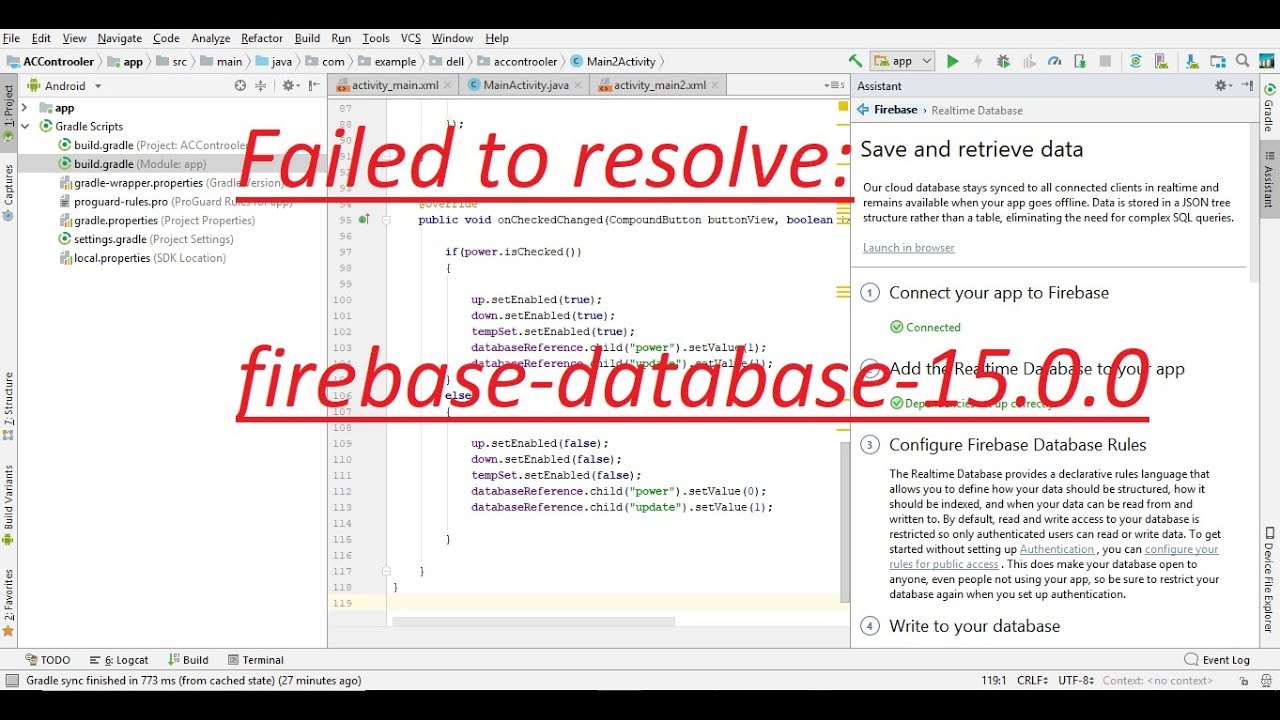Click Collapse All icon in Project panel
This screenshot has height=720, width=1280.
(x=261, y=86)
